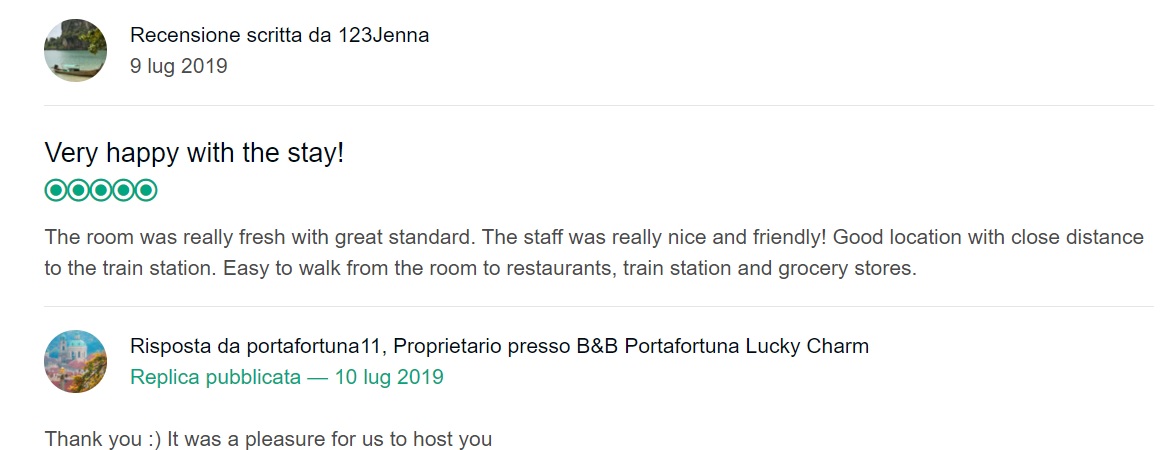Click the review line mentioning grocery stores
Screen dimensions: 1166x450
(x=480, y=269)
